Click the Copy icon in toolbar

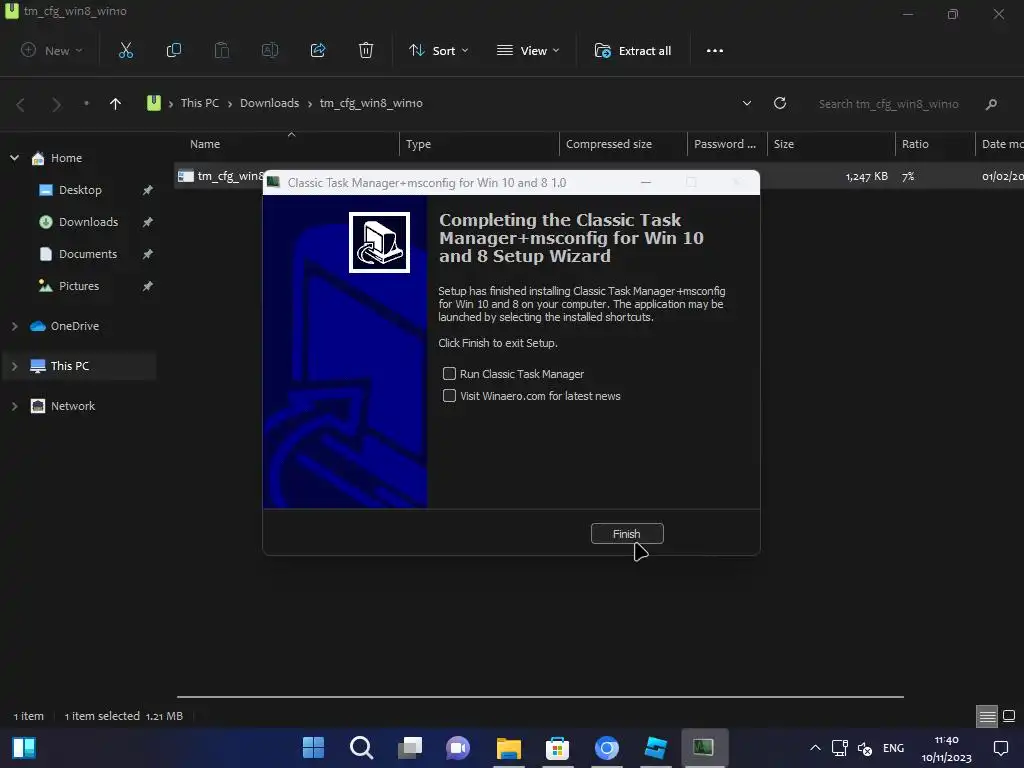pyautogui.click(x=174, y=50)
